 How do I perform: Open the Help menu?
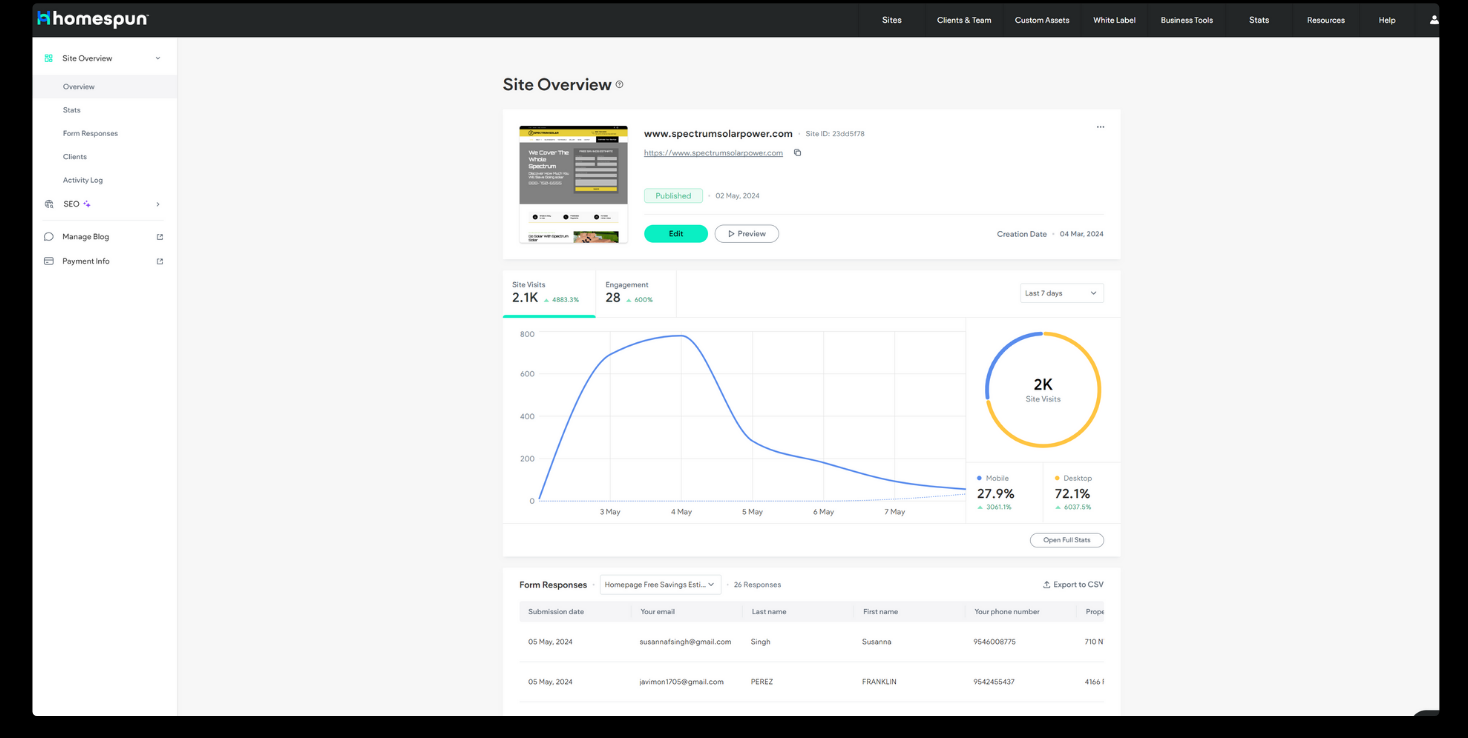tap(1387, 20)
